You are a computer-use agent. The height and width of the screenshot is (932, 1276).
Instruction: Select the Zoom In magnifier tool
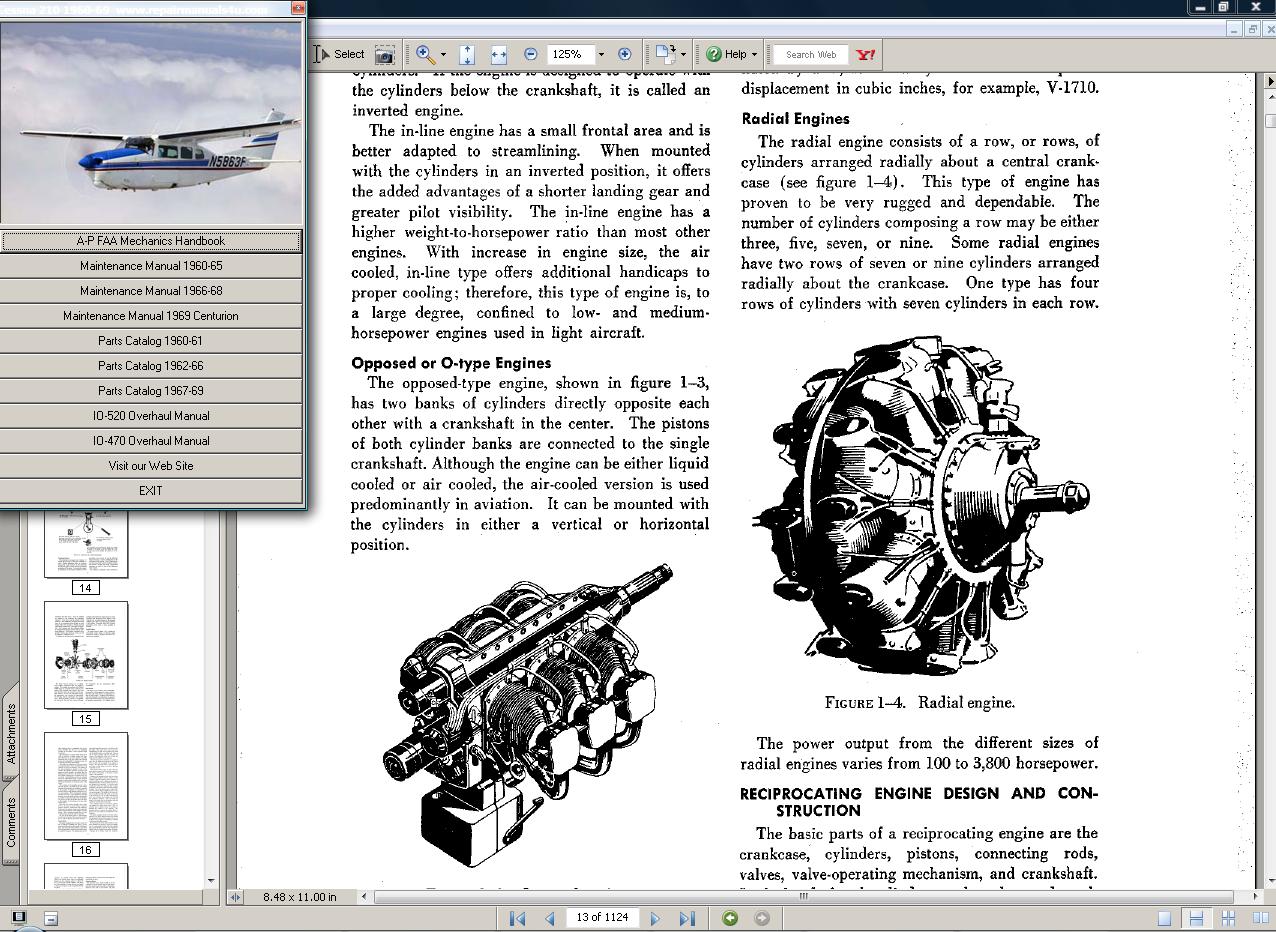point(422,54)
